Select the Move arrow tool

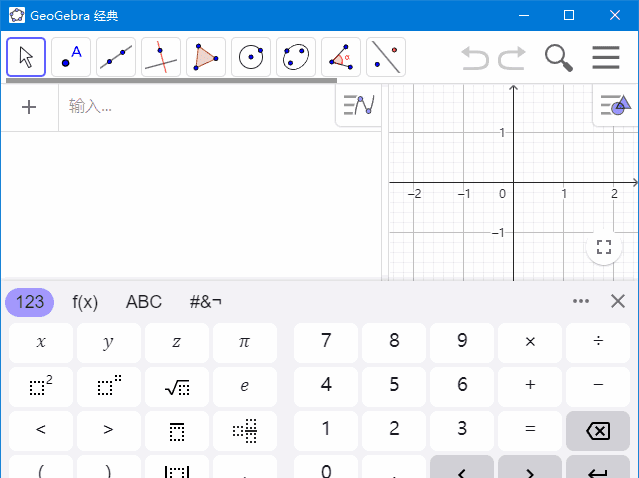click(x=26, y=57)
